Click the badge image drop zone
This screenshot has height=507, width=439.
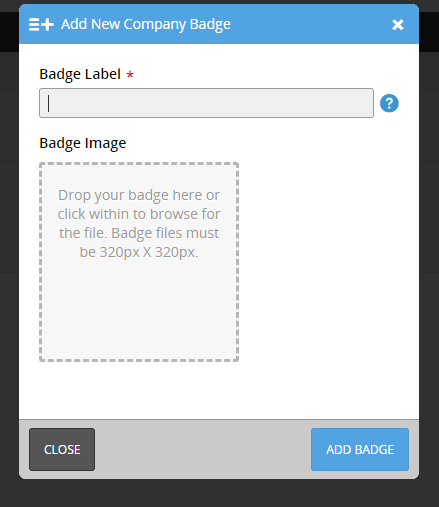pyautogui.click(x=139, y=262)
